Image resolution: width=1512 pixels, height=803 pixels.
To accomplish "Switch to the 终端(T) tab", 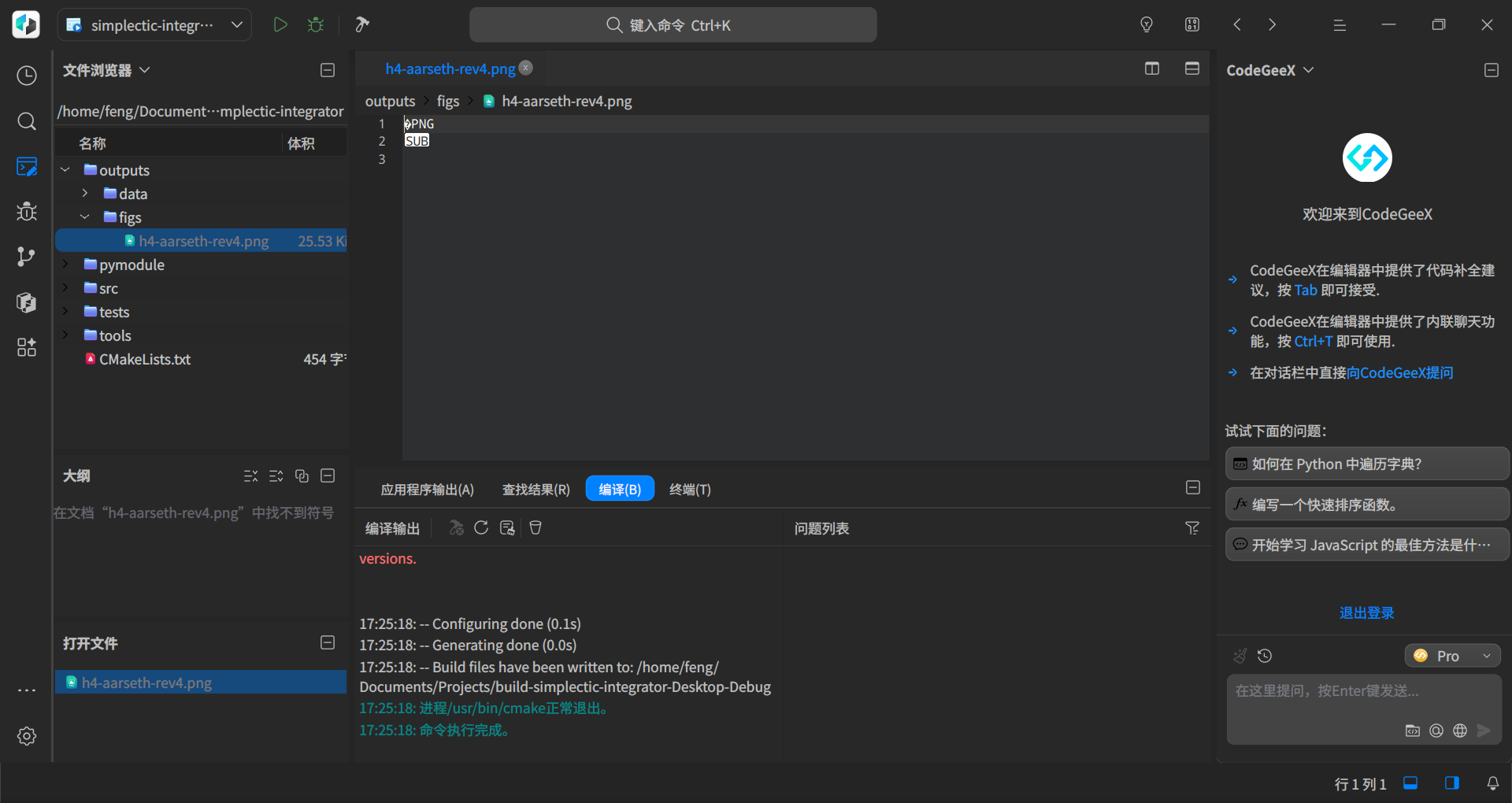I will tap(690, 489).
